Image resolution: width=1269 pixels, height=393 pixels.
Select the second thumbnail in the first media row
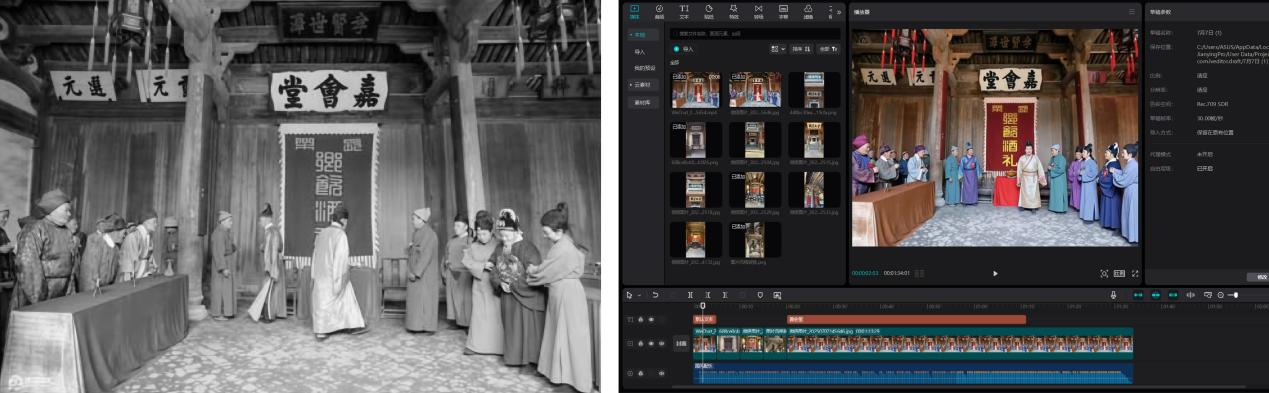coord(755,90)
